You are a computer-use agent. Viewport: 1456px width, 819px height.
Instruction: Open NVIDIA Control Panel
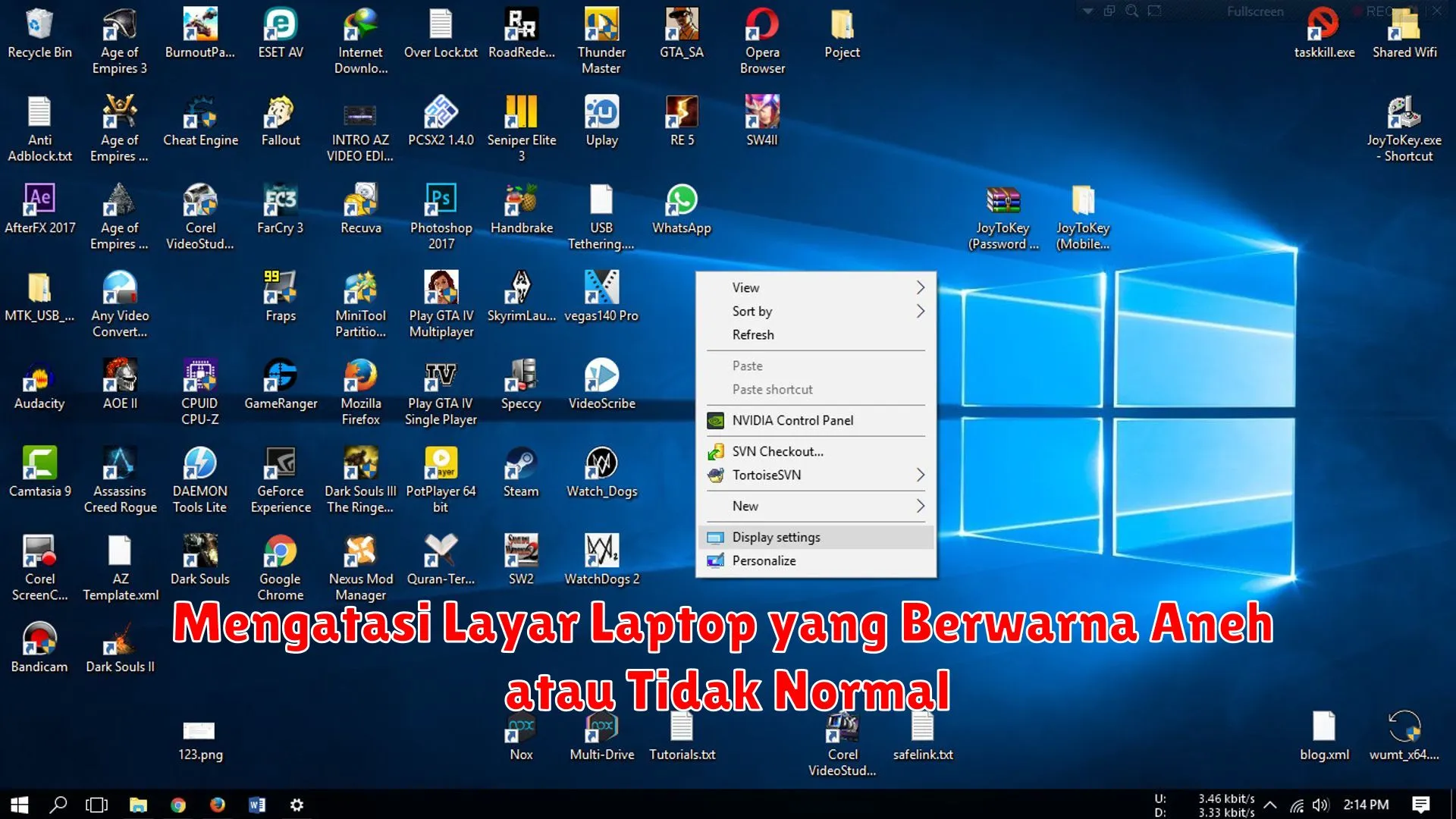point(792,420)
